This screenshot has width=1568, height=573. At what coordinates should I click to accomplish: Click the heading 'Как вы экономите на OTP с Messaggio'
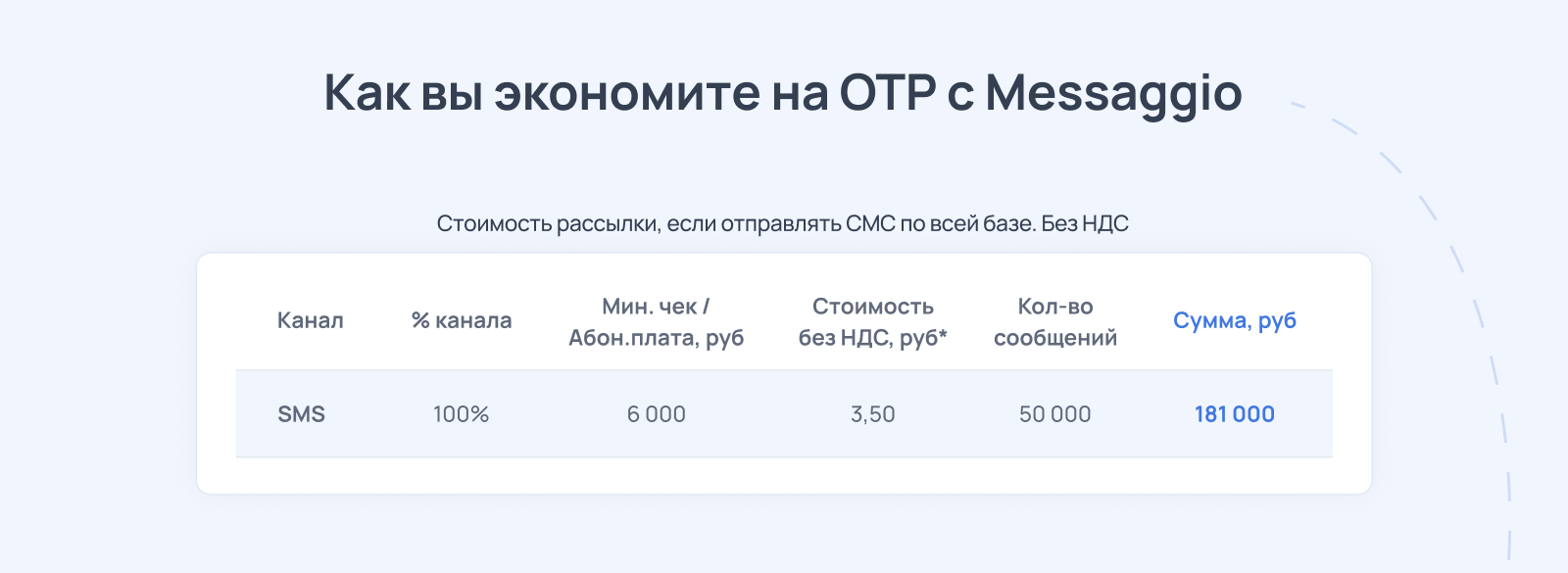(x=783, y=93)
